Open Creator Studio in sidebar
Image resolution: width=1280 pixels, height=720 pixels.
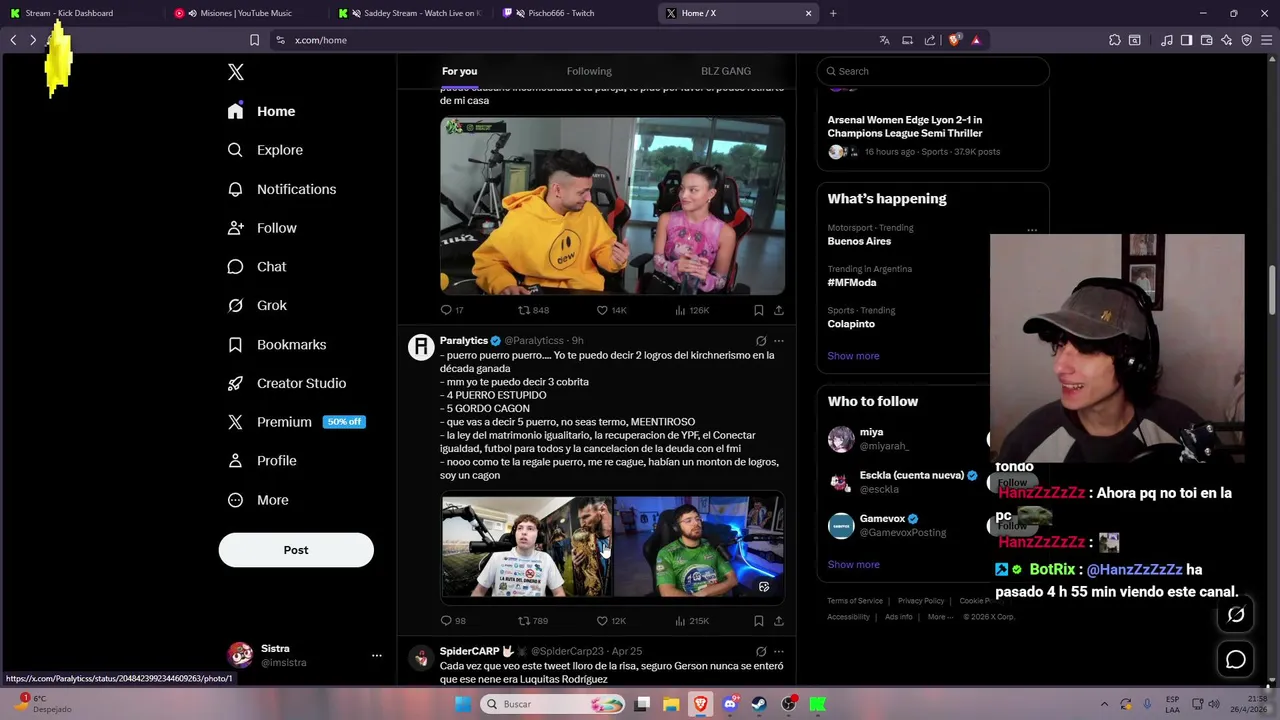pos(287,383)
